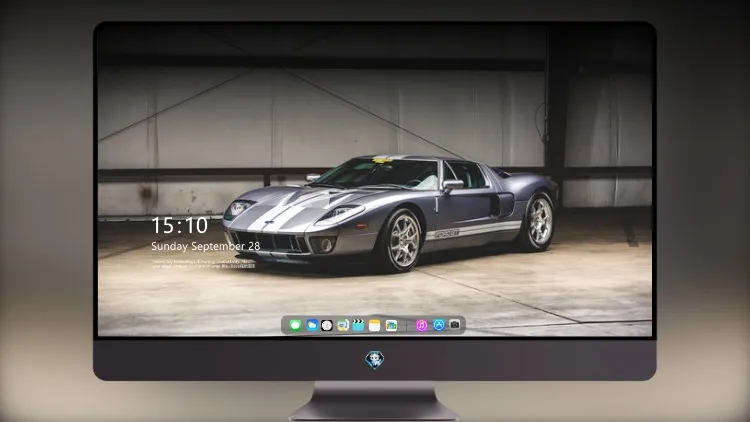Open the blue App Store icon
Image resolution: width=750 pixels, height=422 pixels.
[439, 325]
